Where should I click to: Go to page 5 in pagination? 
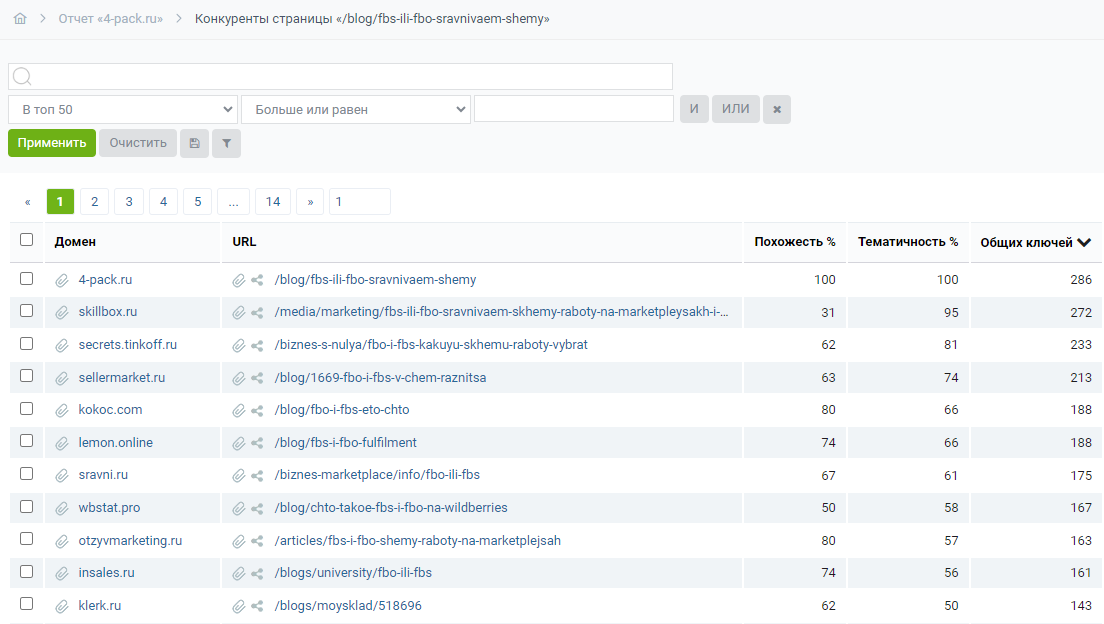tap(198, 201)
